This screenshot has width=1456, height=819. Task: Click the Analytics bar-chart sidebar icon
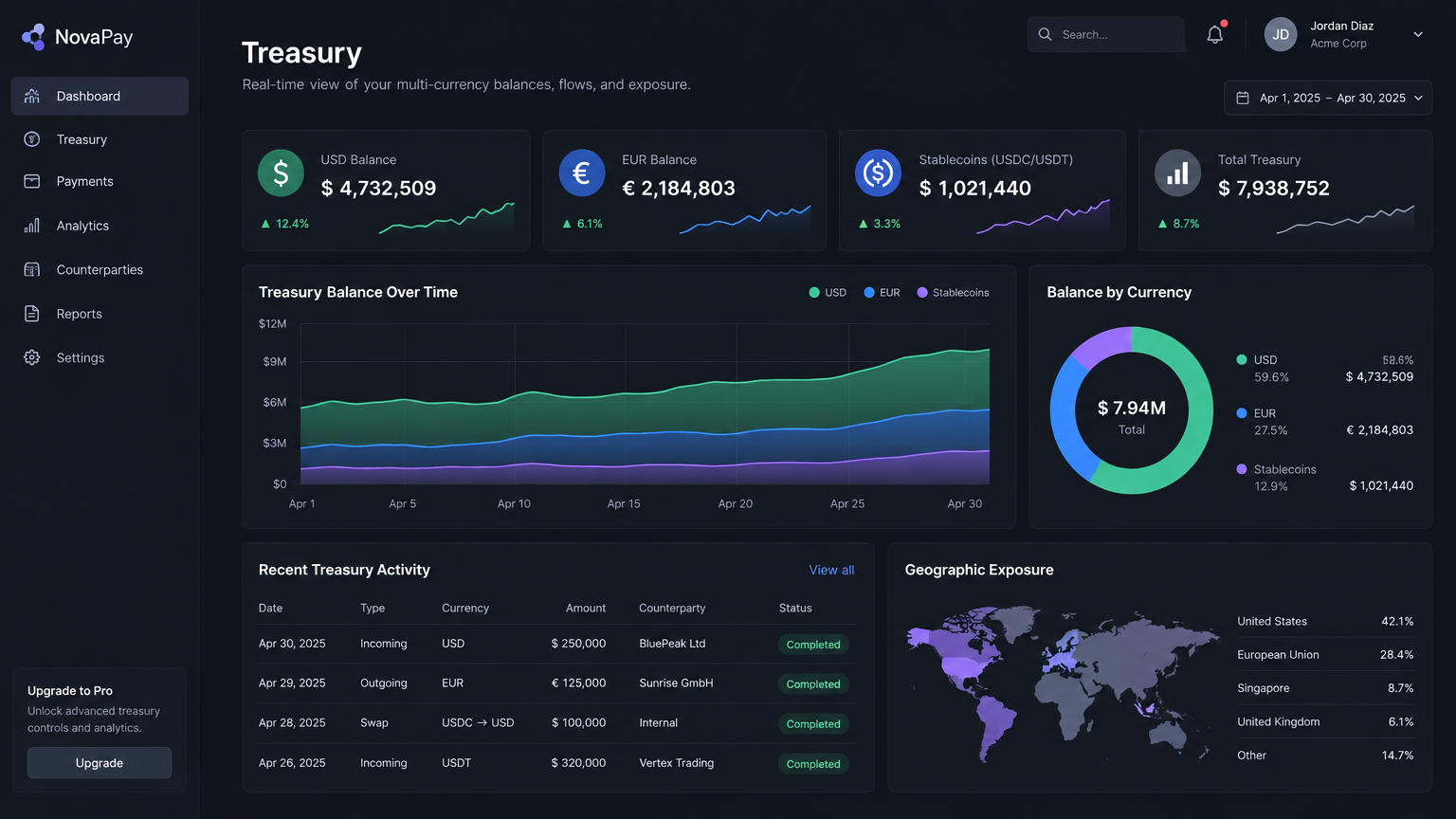coord(32,226)
